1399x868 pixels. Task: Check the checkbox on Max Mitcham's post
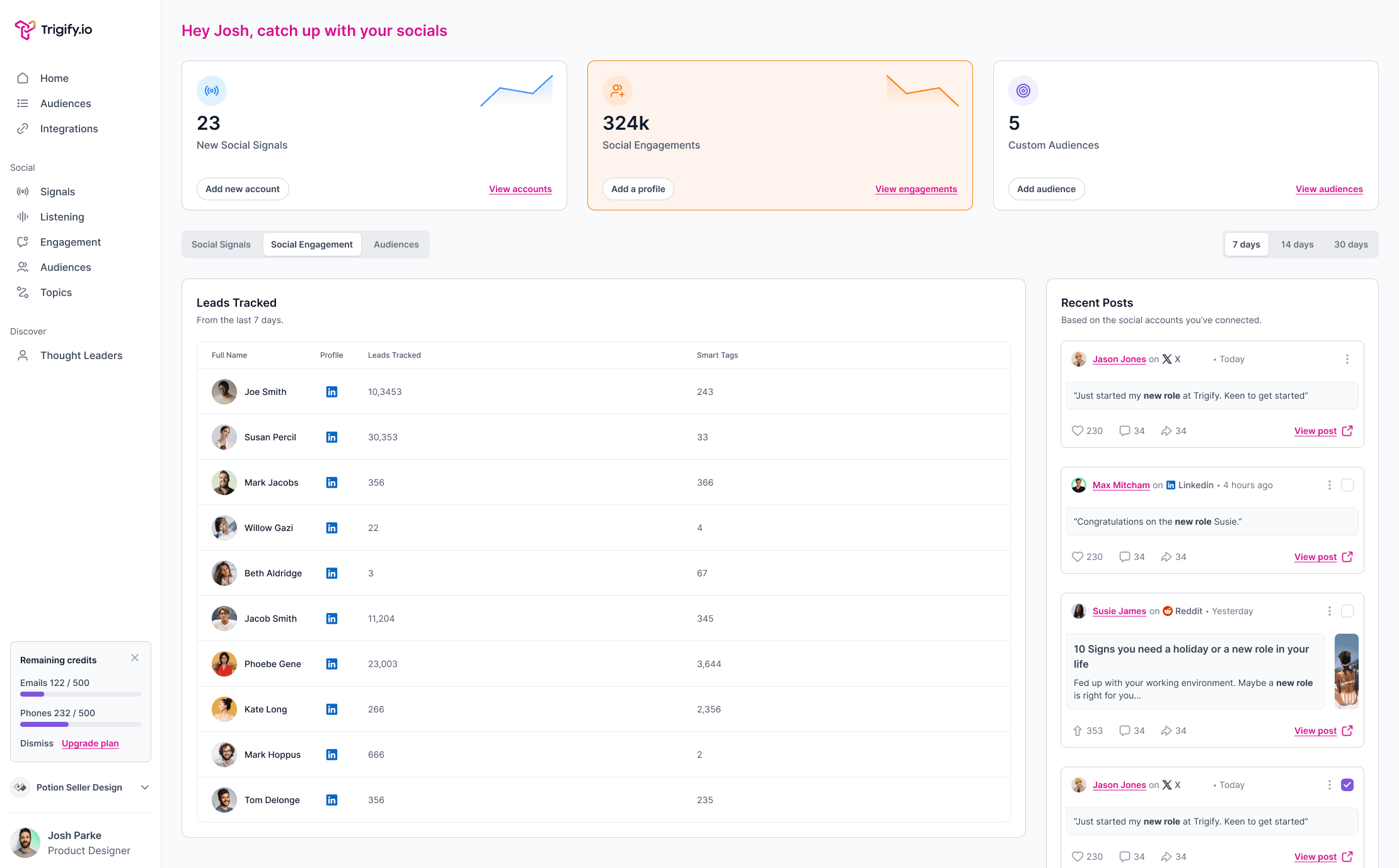pos(1347,485)
